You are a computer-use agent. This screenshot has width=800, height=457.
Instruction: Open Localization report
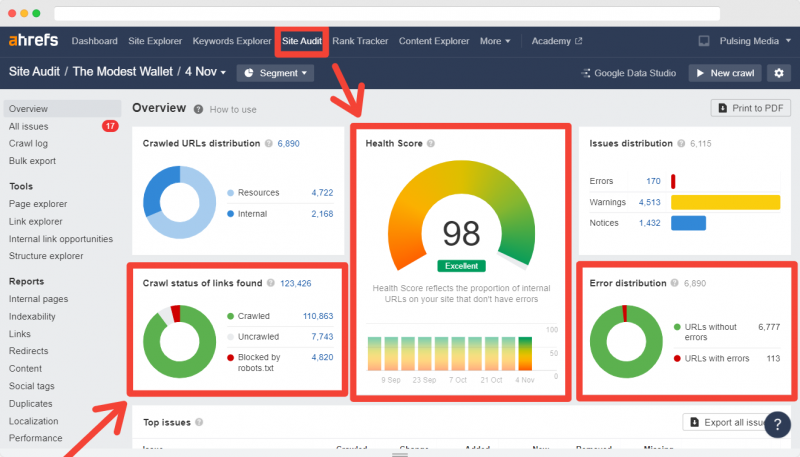33,421
